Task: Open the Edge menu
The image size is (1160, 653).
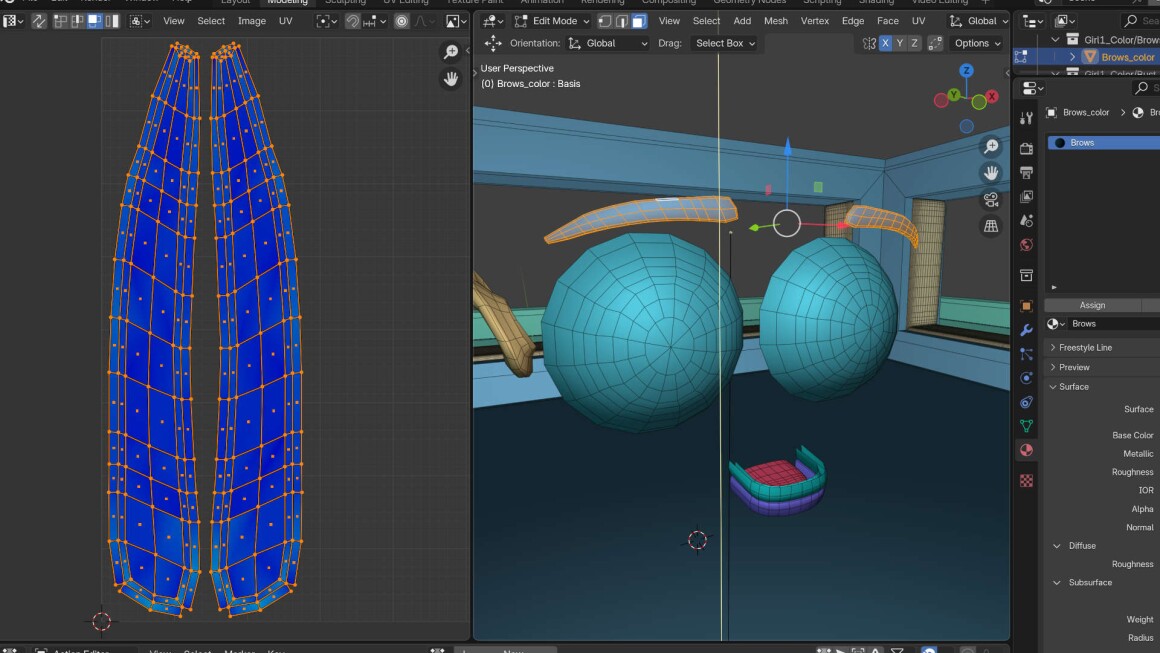Action: tap(853, 21)
